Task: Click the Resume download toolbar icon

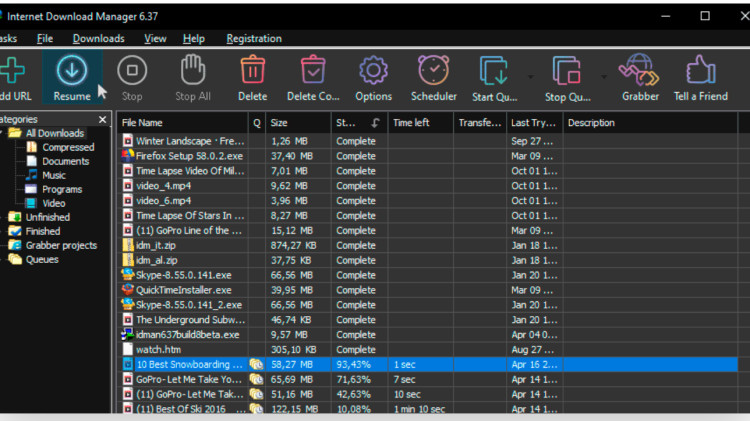Action: click(x=72, y=71)
